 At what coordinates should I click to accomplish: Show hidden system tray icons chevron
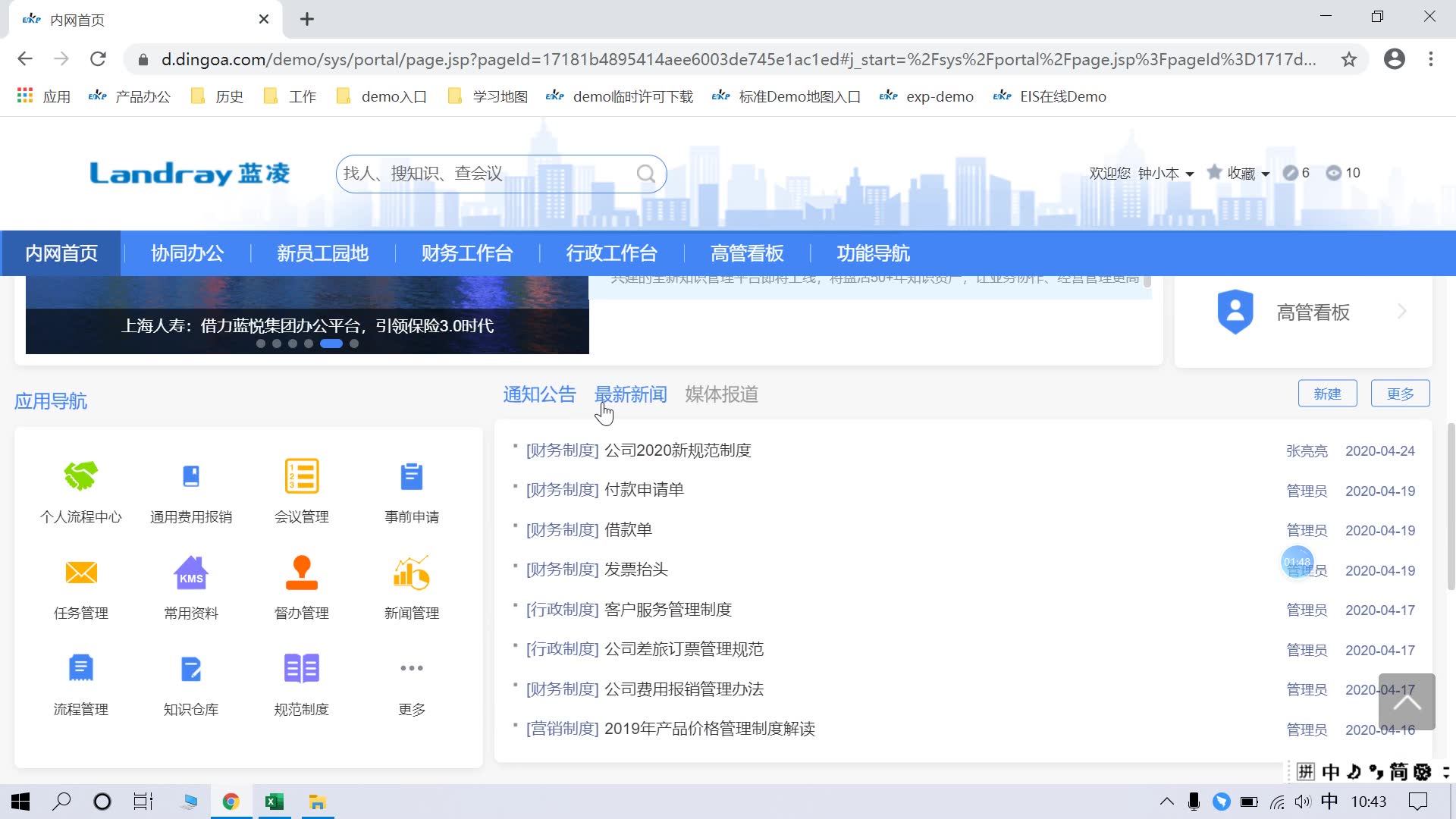[x=1166, y=802]
